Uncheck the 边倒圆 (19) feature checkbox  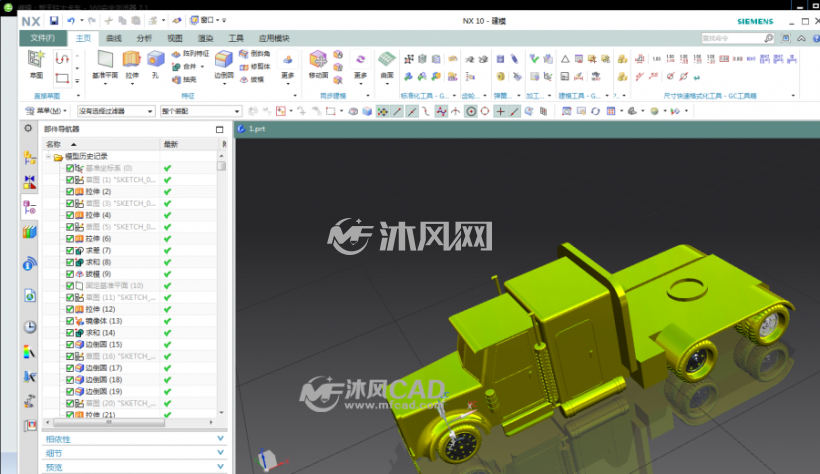pos(70,391)
